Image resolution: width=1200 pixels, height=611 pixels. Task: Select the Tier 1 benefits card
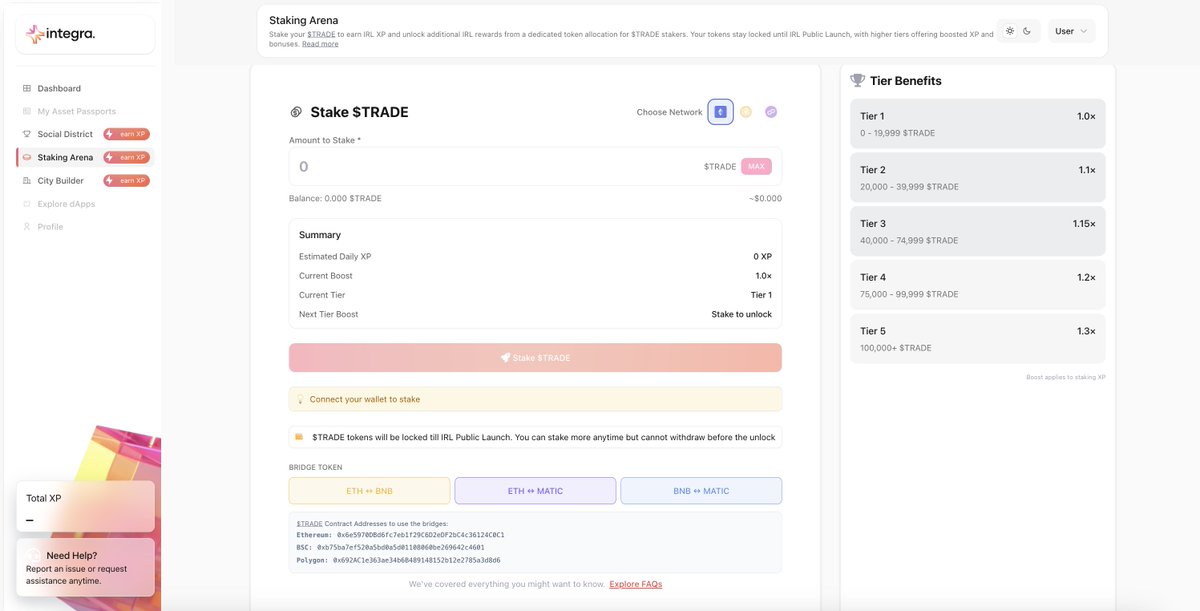click(x=977, y=124)
